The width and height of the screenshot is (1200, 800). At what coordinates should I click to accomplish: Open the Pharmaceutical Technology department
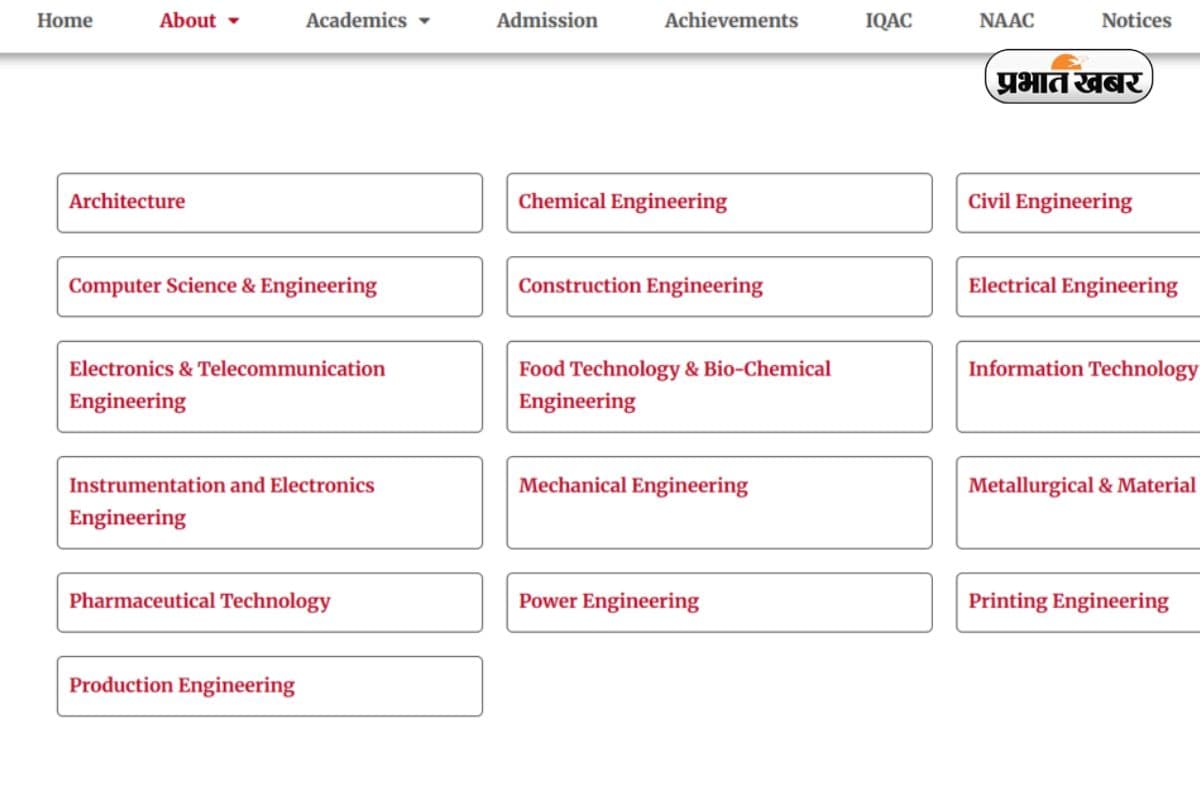point(200,602)
